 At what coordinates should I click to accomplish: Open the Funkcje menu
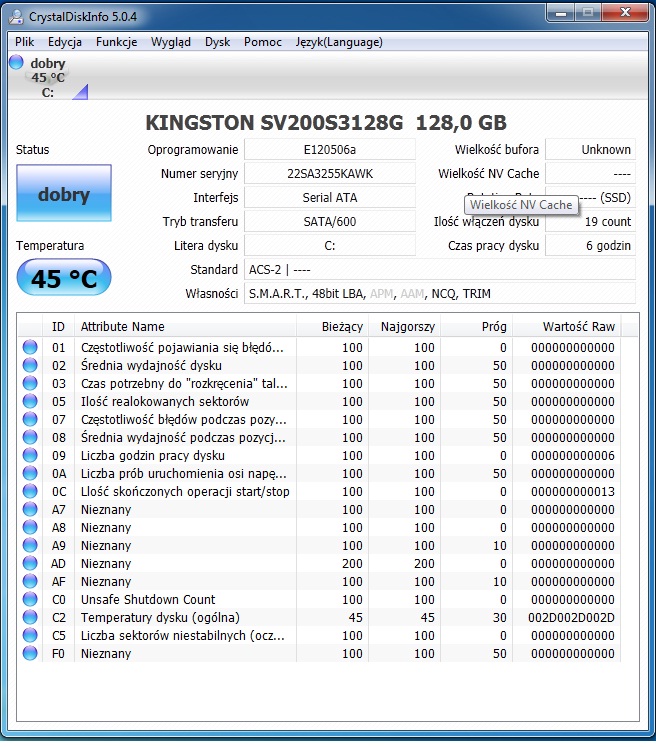click(116, 42)
